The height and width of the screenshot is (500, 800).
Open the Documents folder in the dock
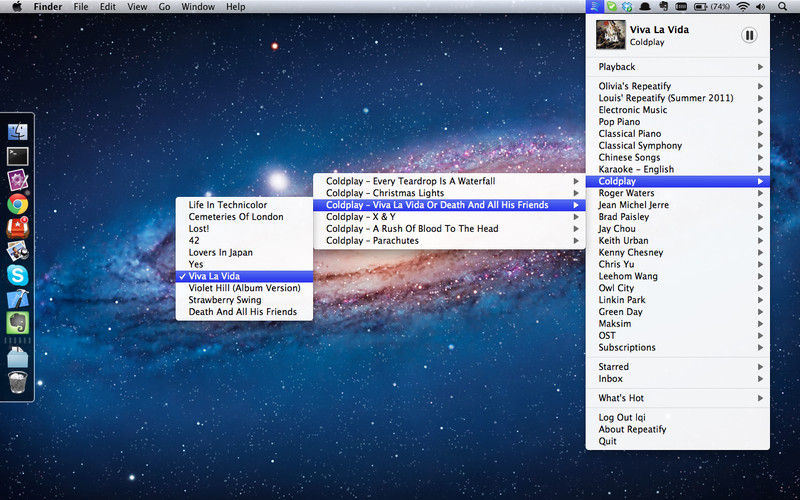17,357
